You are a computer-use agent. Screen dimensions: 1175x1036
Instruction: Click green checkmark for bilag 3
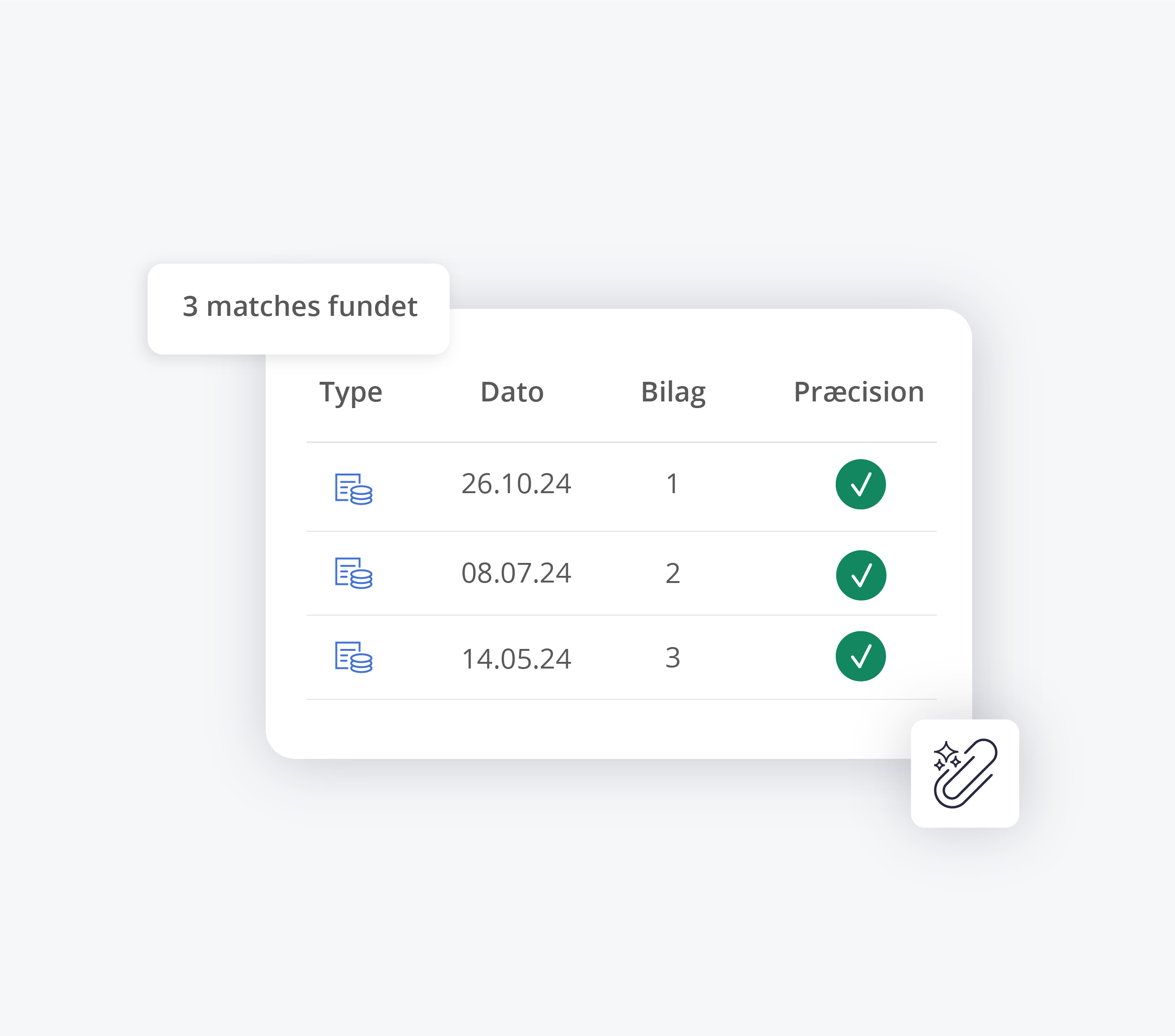coord(861,656)
